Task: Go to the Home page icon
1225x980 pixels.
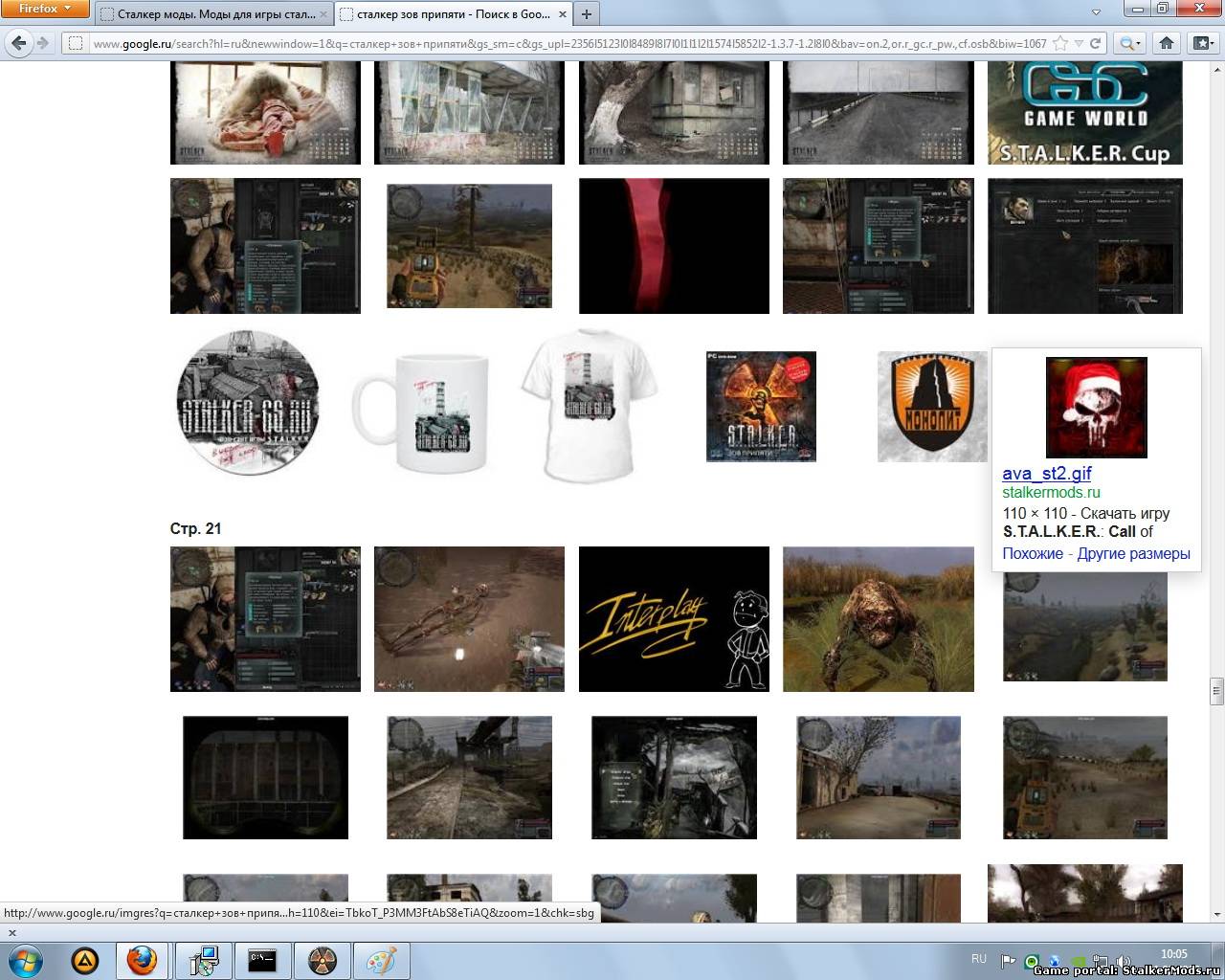Action: [1167, 43]
